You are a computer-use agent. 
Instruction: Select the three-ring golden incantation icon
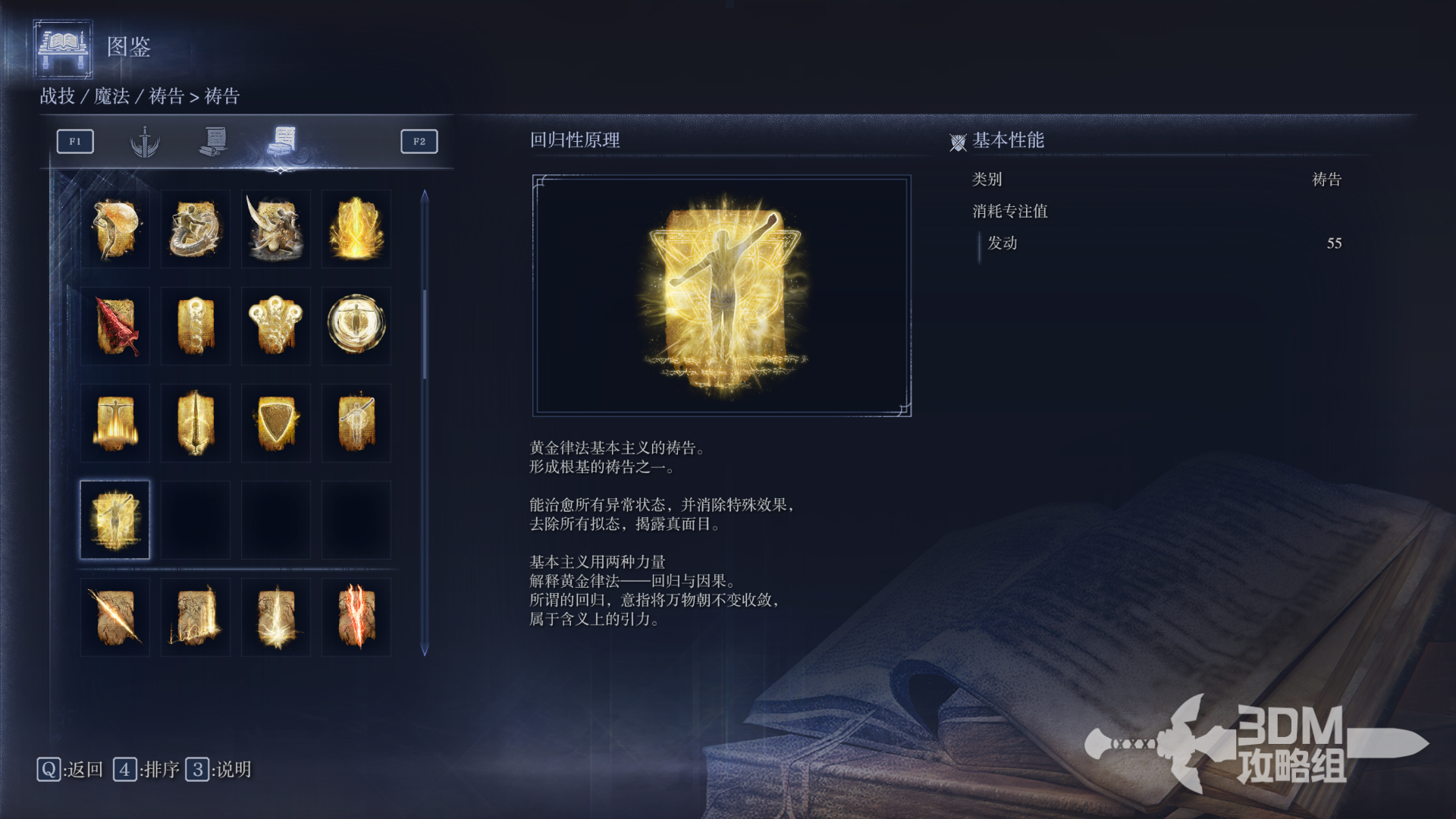click(x=276, y=326)
